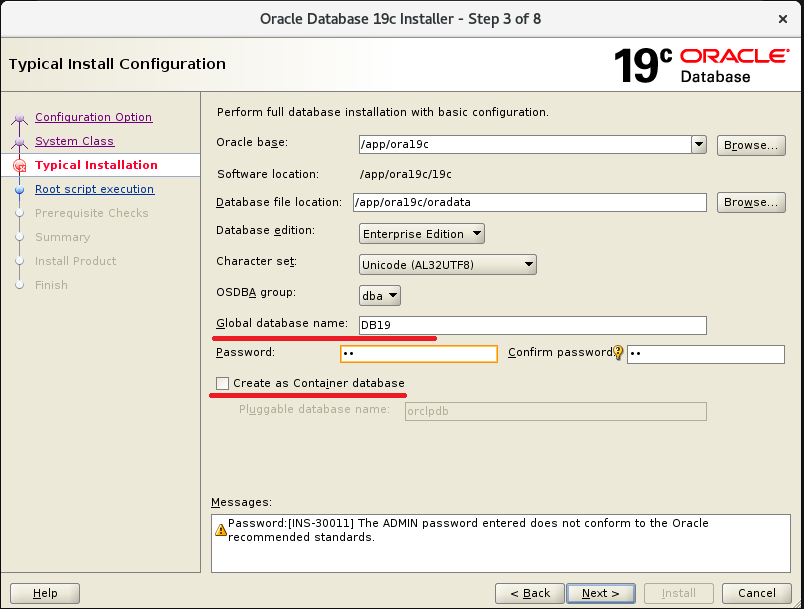Click the Messages label
The width and height of the screenshot is (805, 610).
point(241,503)
